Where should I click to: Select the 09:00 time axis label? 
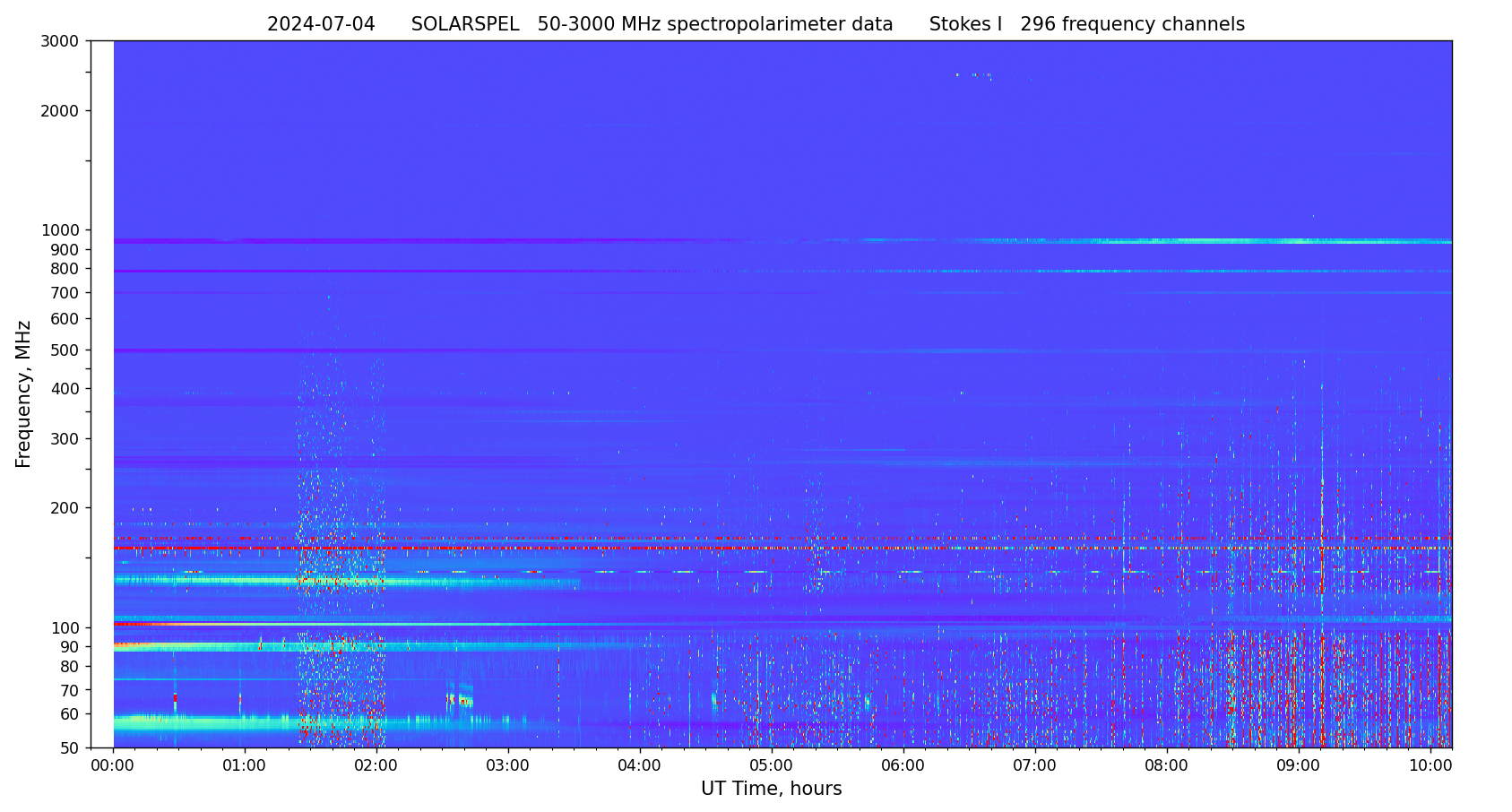(1298, 766)
